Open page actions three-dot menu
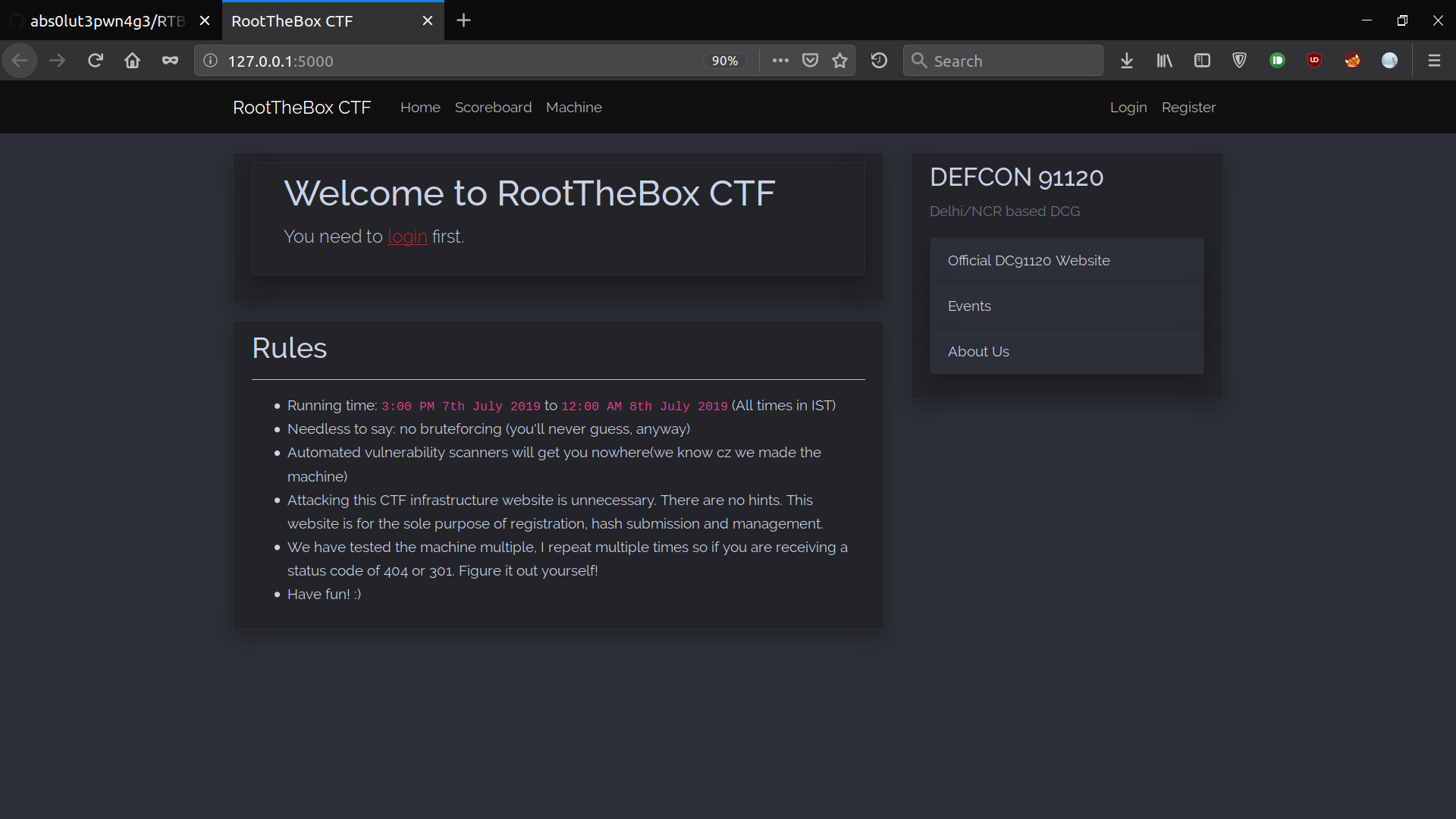1456x819 pixels. pos(780,61)
